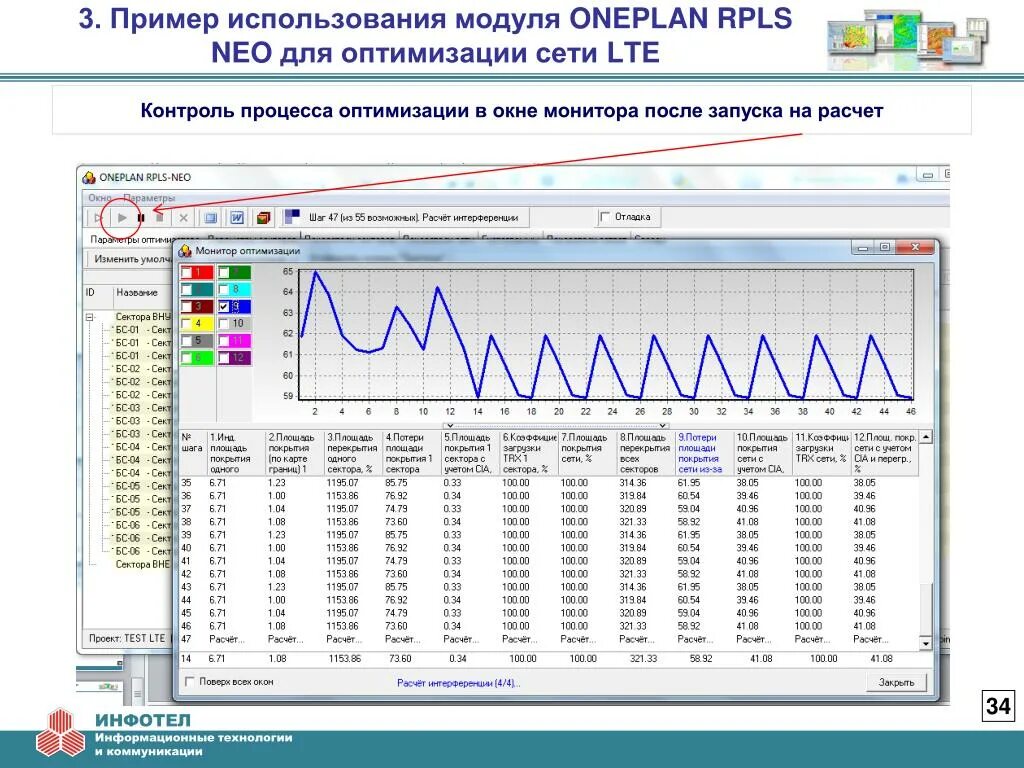1024x768 pixels.
Task: Click the table scrollbar down arrow
Action: tap(925, 643)
